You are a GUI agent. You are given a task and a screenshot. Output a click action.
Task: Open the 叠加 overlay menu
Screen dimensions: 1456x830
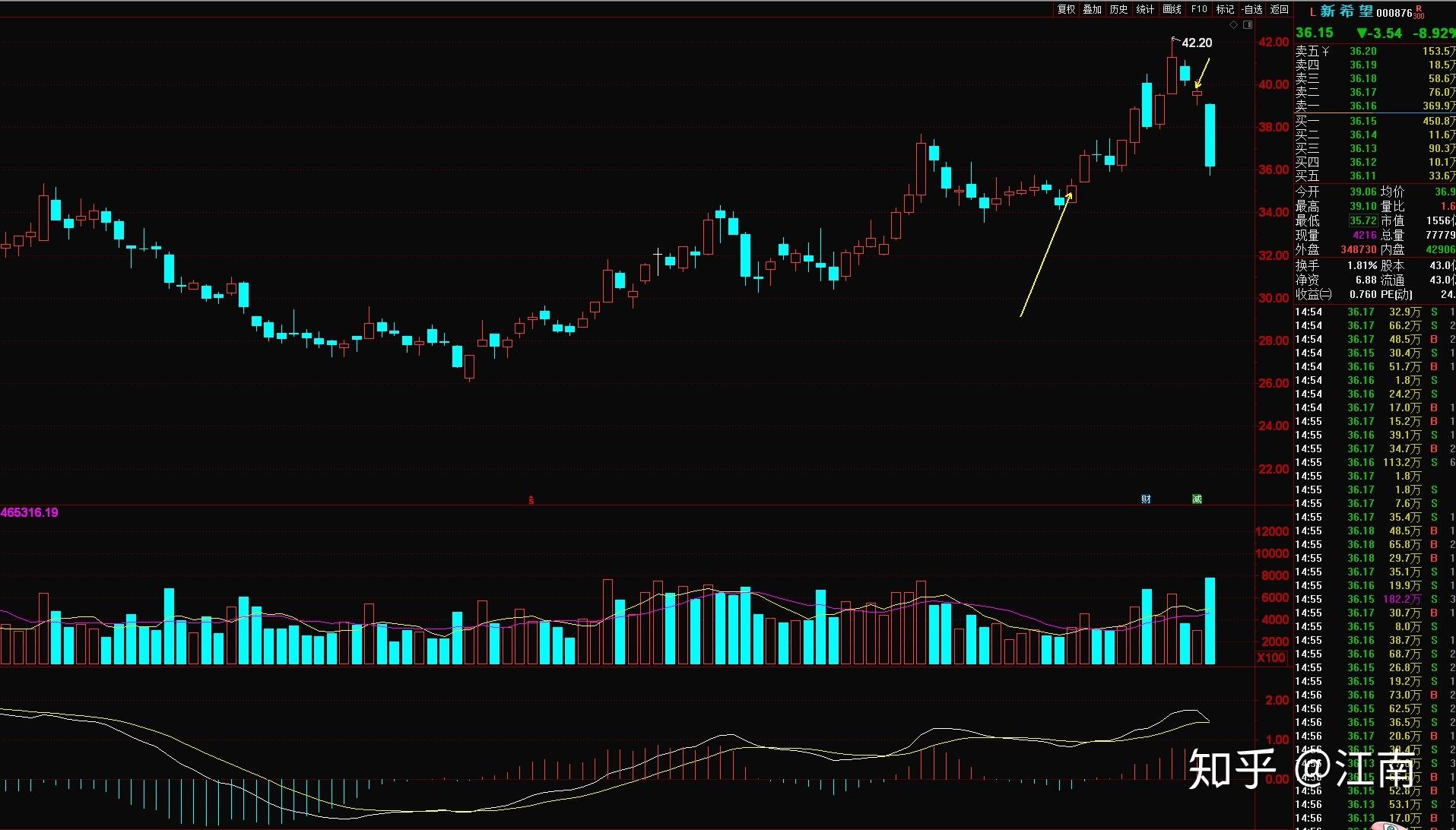(1093, 9)
